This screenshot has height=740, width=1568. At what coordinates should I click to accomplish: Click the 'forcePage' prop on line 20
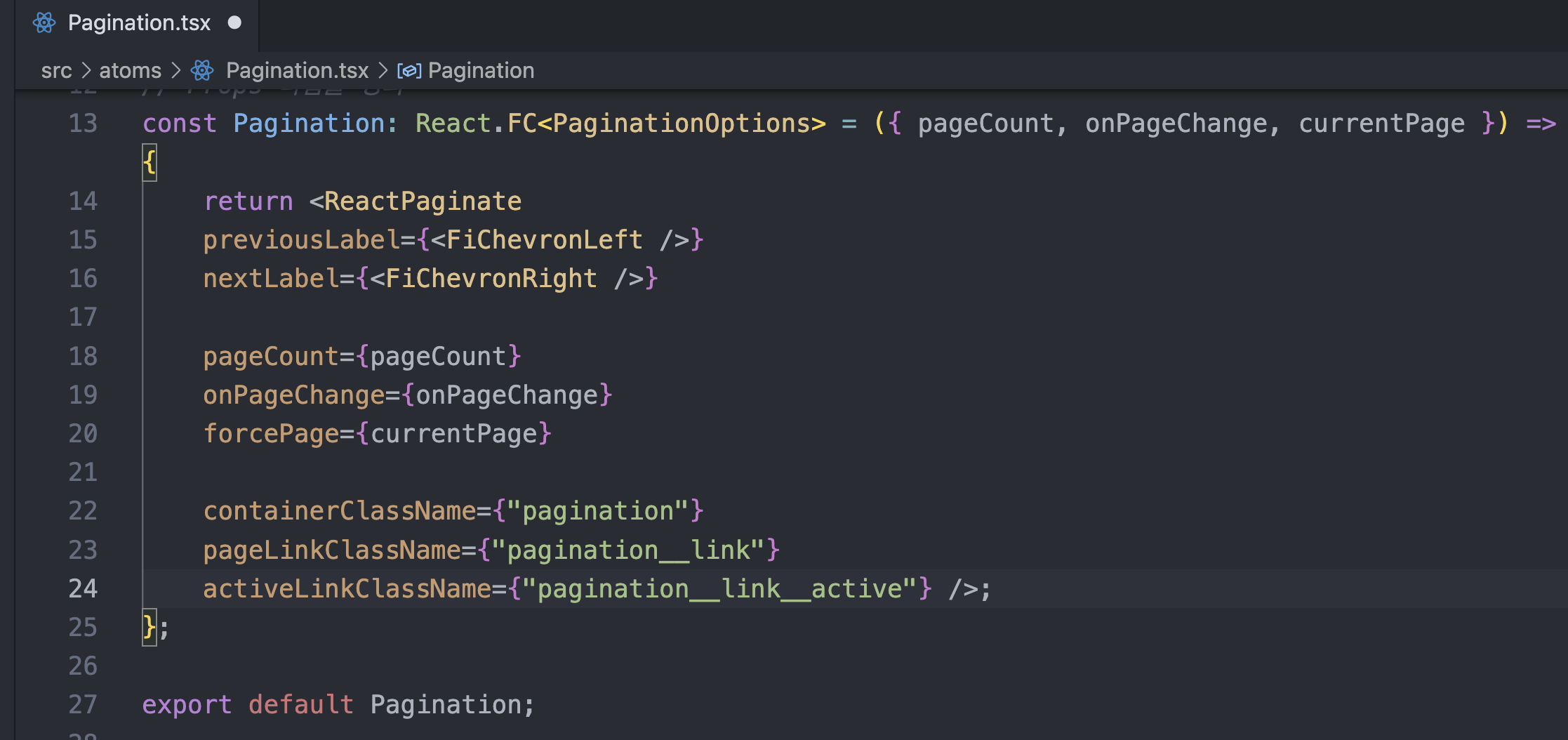pos(272,434)
